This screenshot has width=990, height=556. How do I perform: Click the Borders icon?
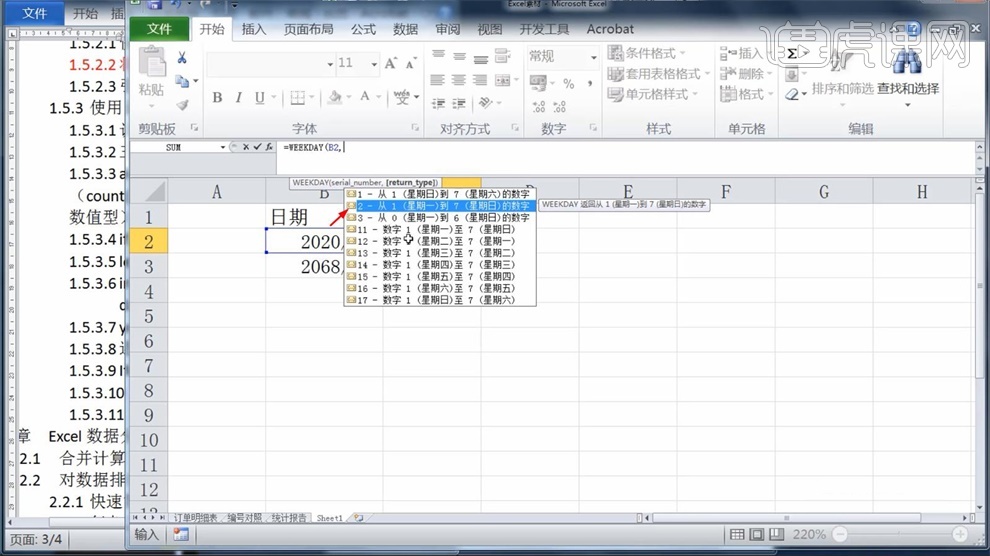(297, 97)
